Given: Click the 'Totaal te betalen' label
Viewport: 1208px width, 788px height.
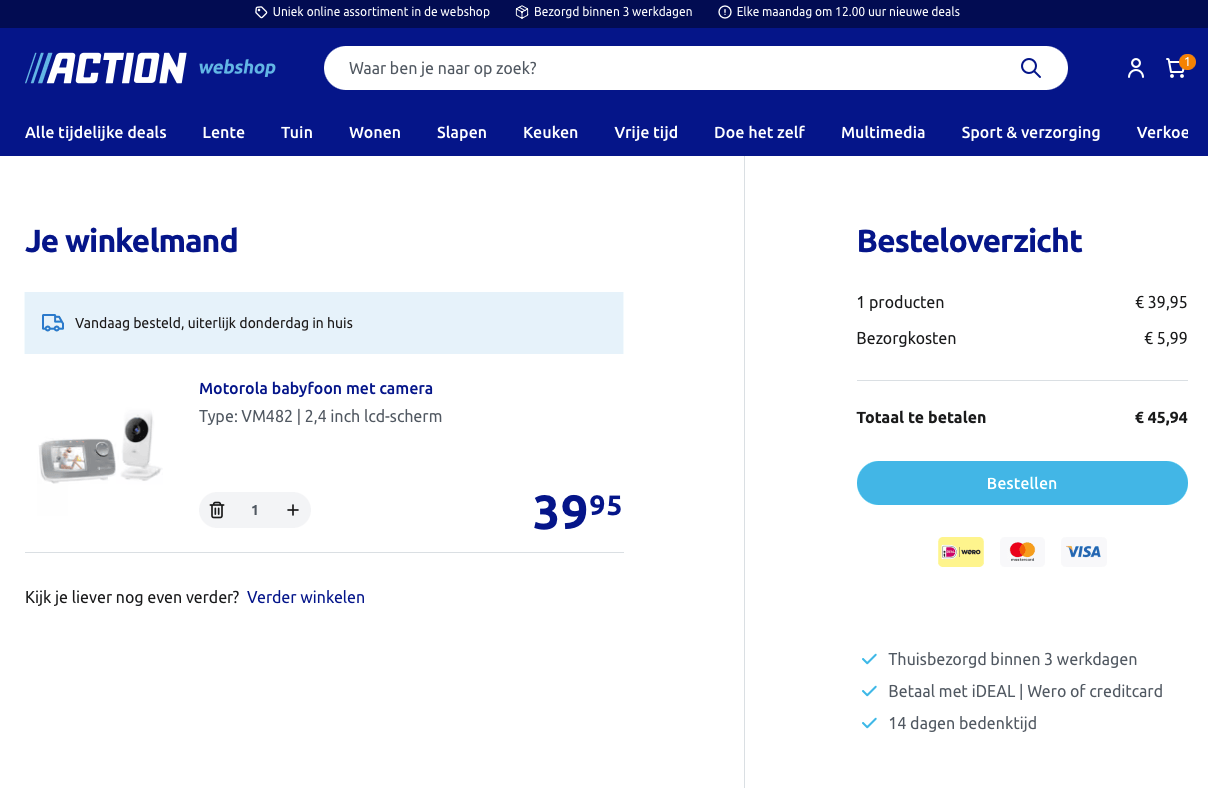Looking at the screenshot, I should 921,417.
